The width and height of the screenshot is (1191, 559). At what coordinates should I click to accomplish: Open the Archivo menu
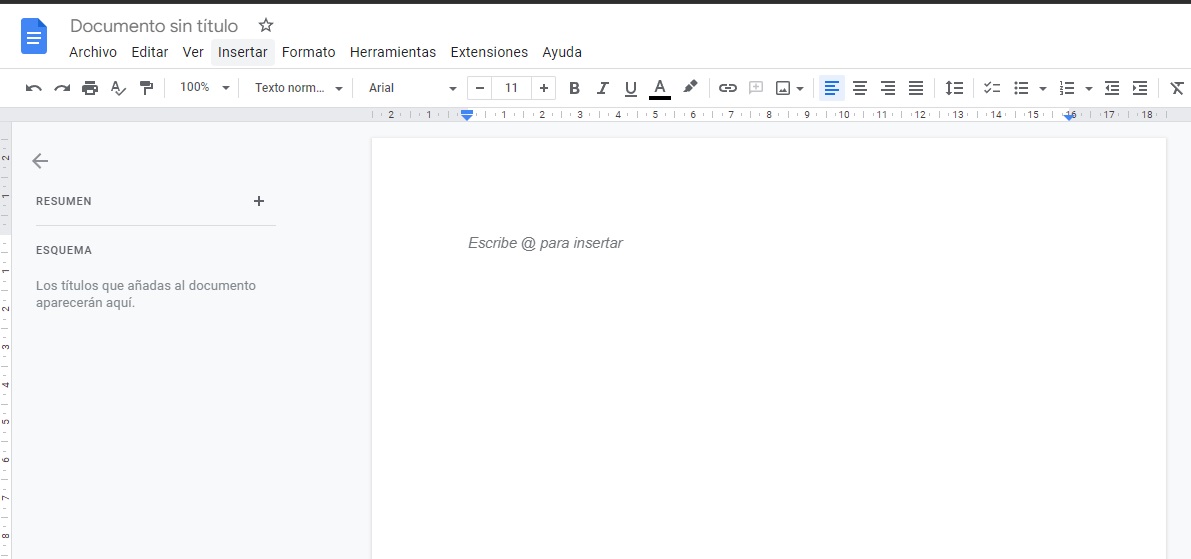tap(93, 52)
